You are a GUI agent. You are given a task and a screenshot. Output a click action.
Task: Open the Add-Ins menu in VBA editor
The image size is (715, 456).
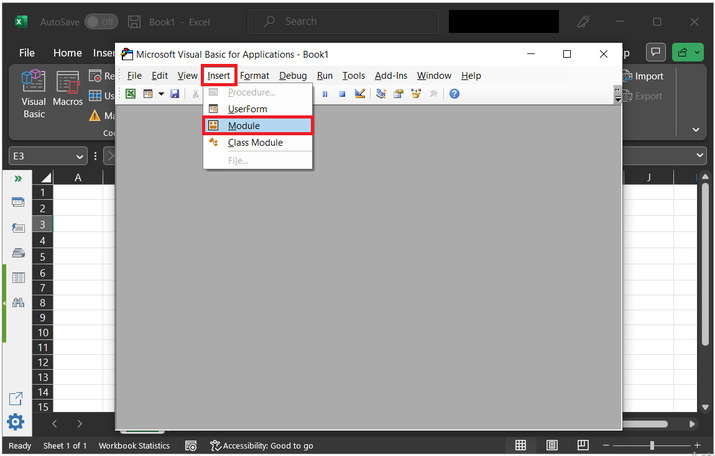pyautogui.click(x=391, y=76)
